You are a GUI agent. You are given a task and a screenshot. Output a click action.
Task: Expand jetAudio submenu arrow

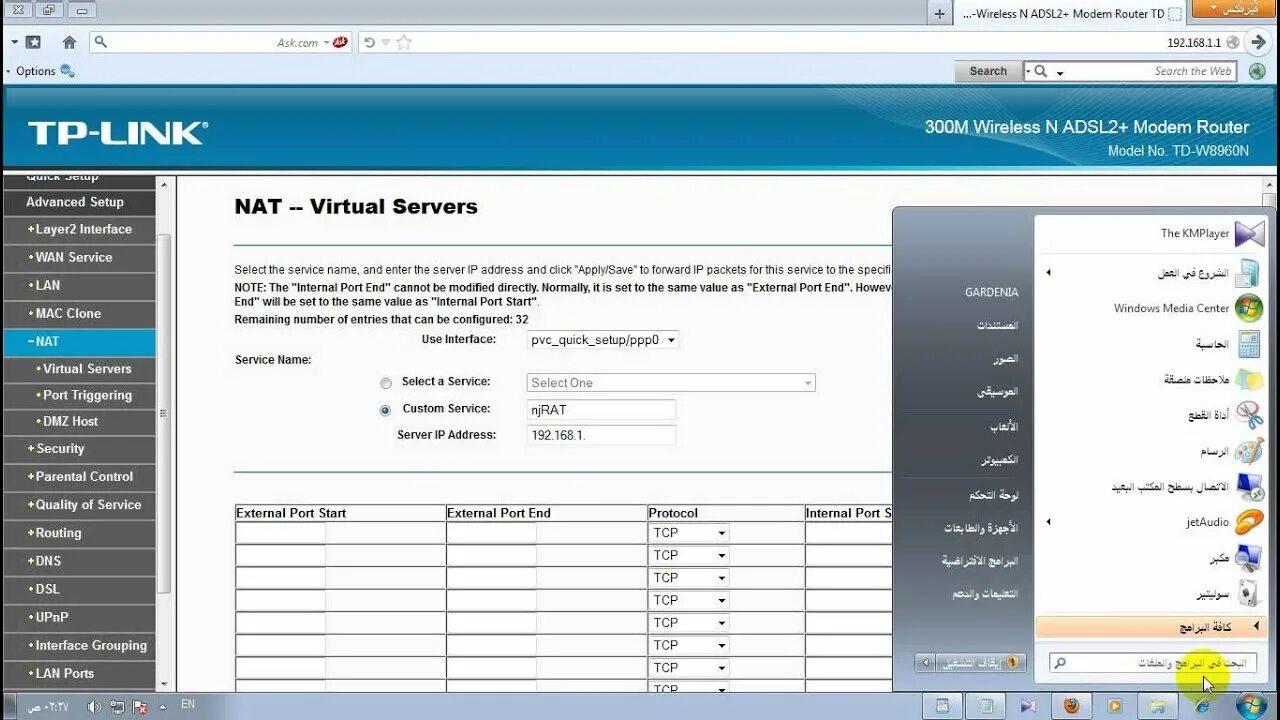pos(1048,522)
